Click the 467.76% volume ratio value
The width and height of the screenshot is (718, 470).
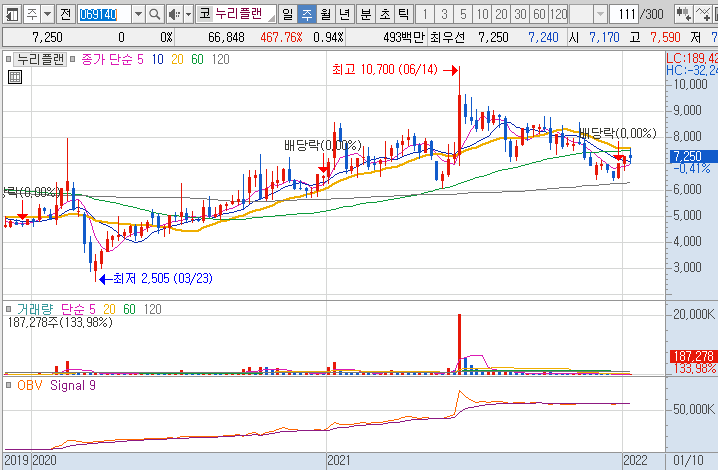(x=281, y=37)
